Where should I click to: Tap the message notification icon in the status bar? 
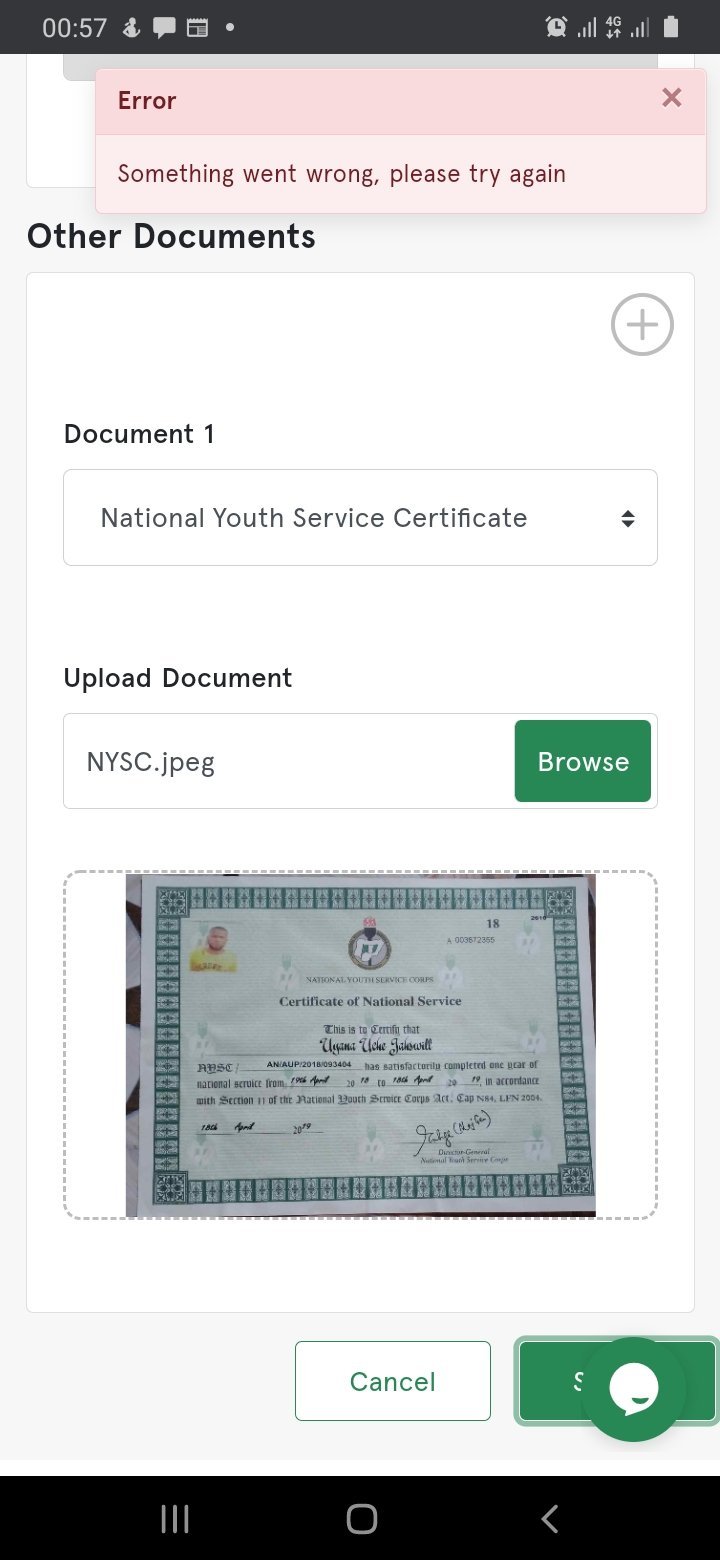[x=164, y=28]
